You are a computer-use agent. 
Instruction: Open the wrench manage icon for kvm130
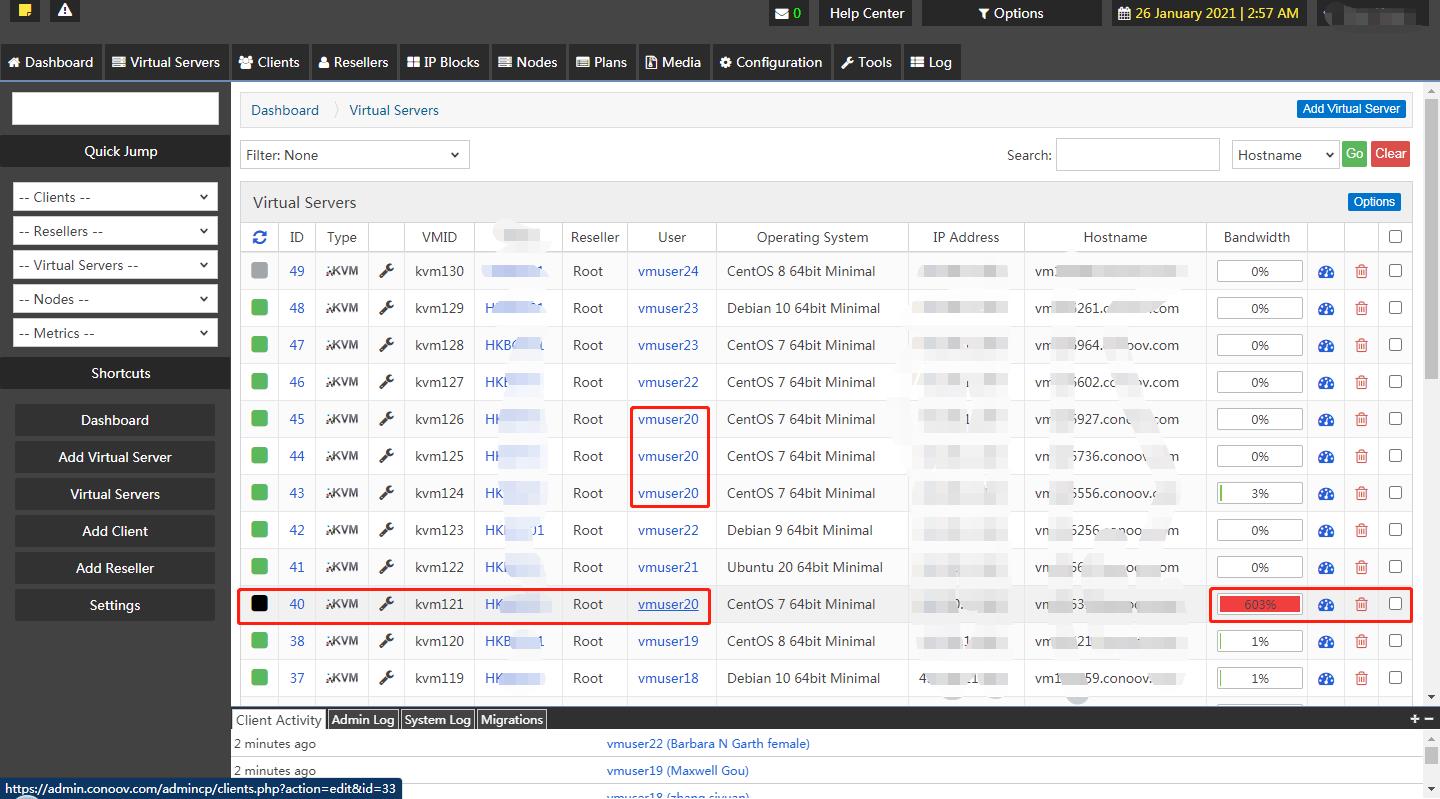(386, 271)
